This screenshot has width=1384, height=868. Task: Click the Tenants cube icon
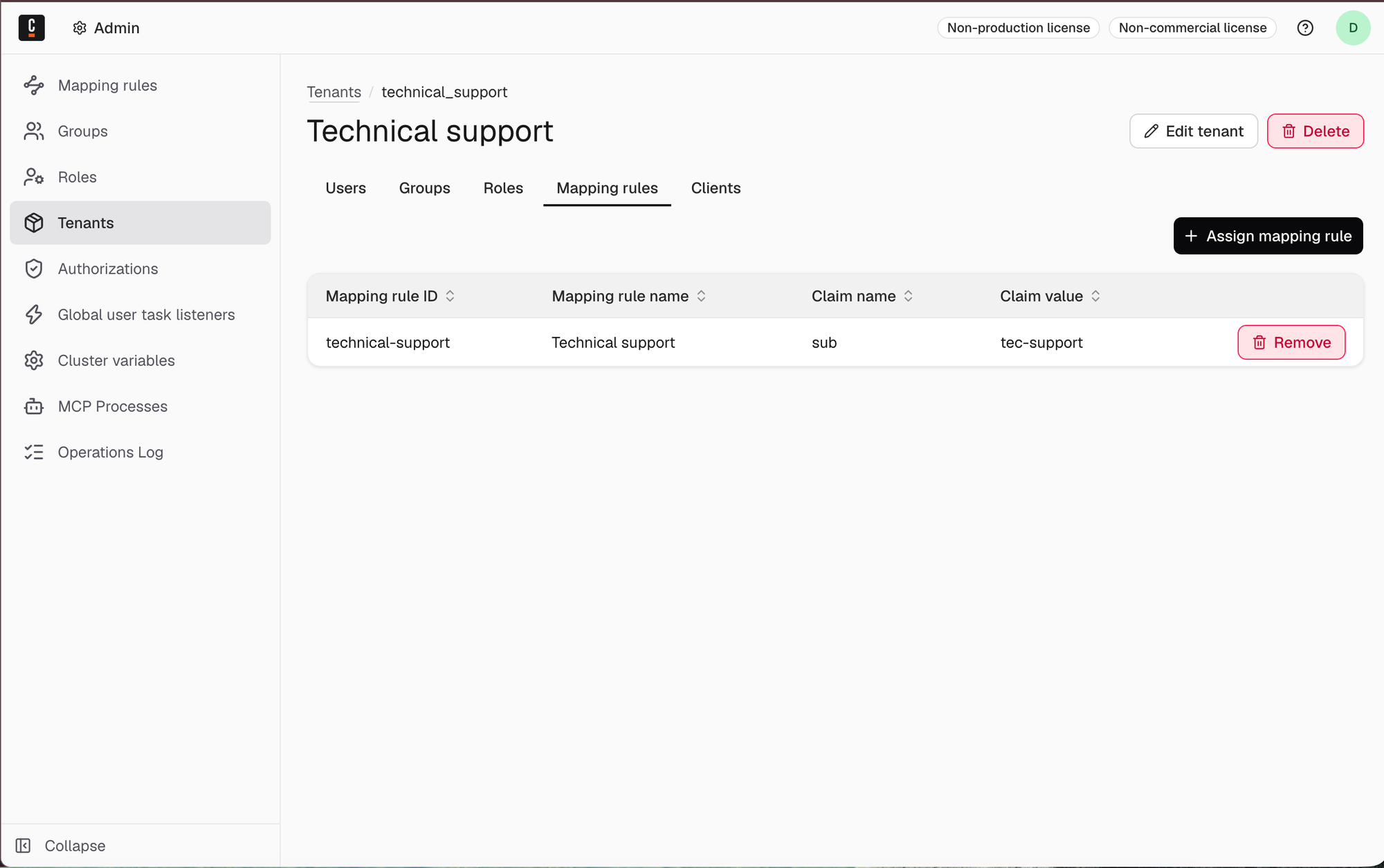pos(34,223)
